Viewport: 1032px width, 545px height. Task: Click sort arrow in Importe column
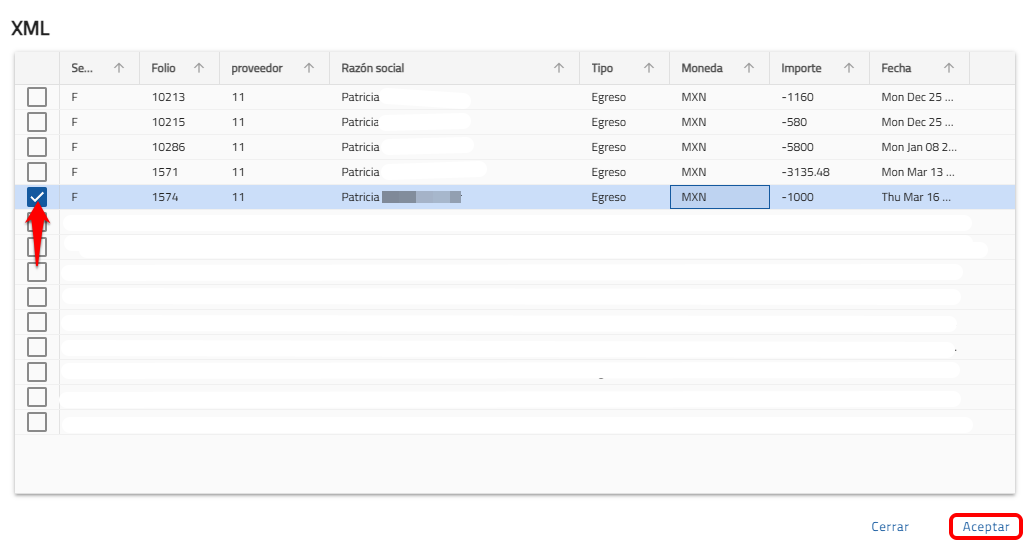[849, 68]
